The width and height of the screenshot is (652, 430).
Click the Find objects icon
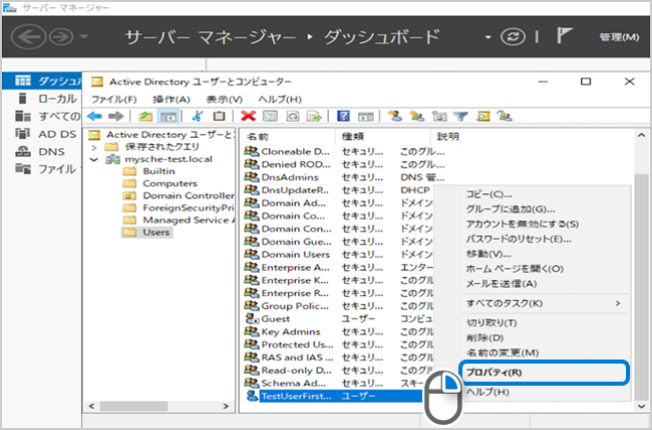pyautogui.click(x=483, y=116)
